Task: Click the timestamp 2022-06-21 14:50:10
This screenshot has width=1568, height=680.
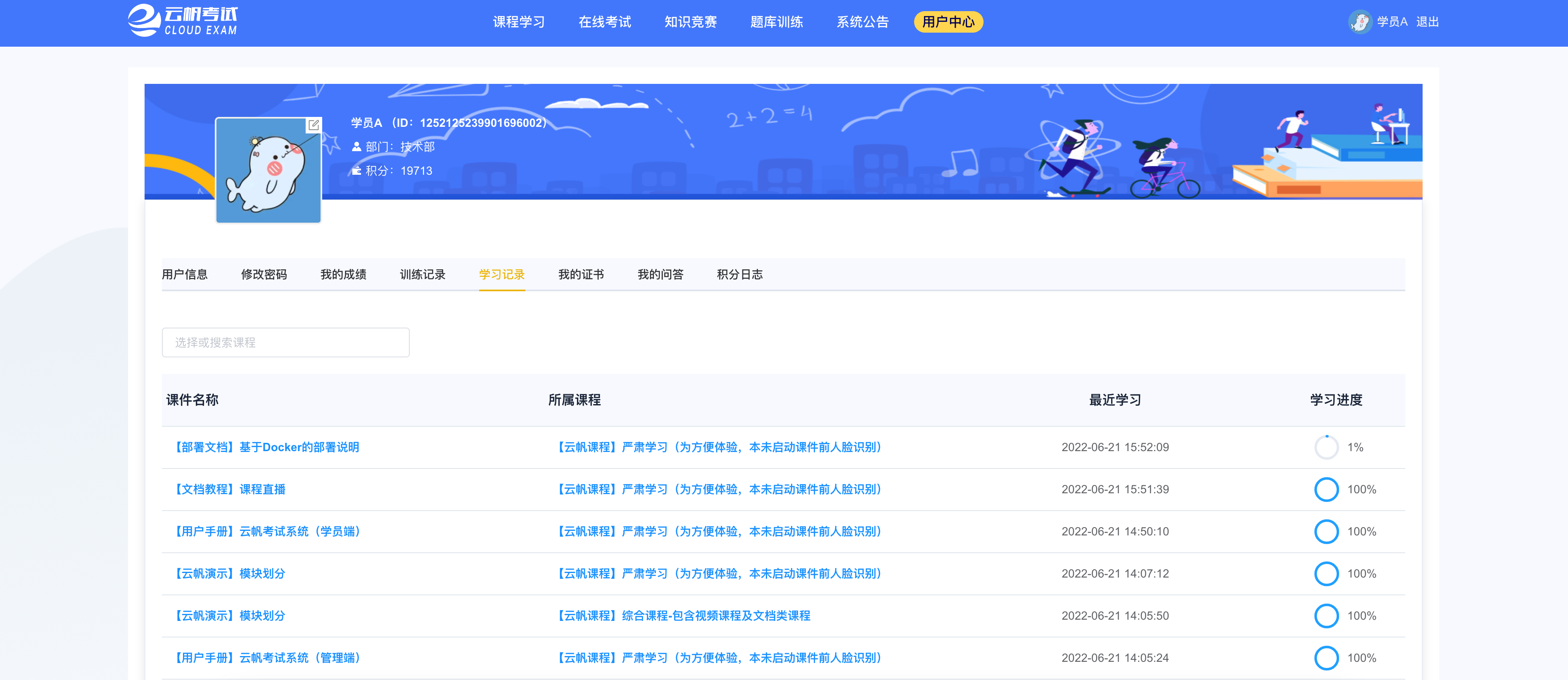Action: pos(1115,531)
